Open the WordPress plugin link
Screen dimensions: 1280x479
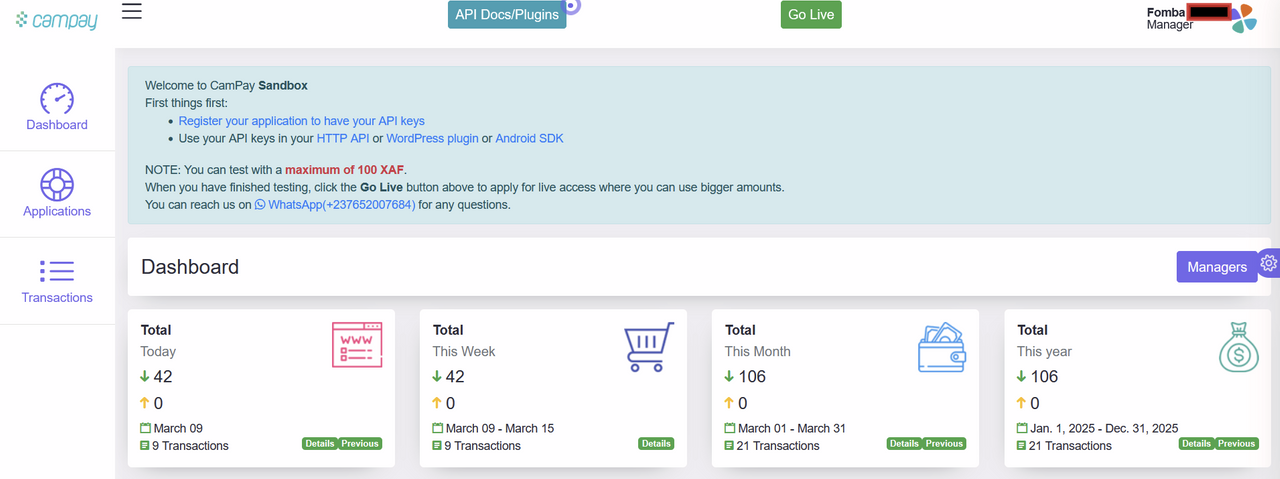[432, 139]
